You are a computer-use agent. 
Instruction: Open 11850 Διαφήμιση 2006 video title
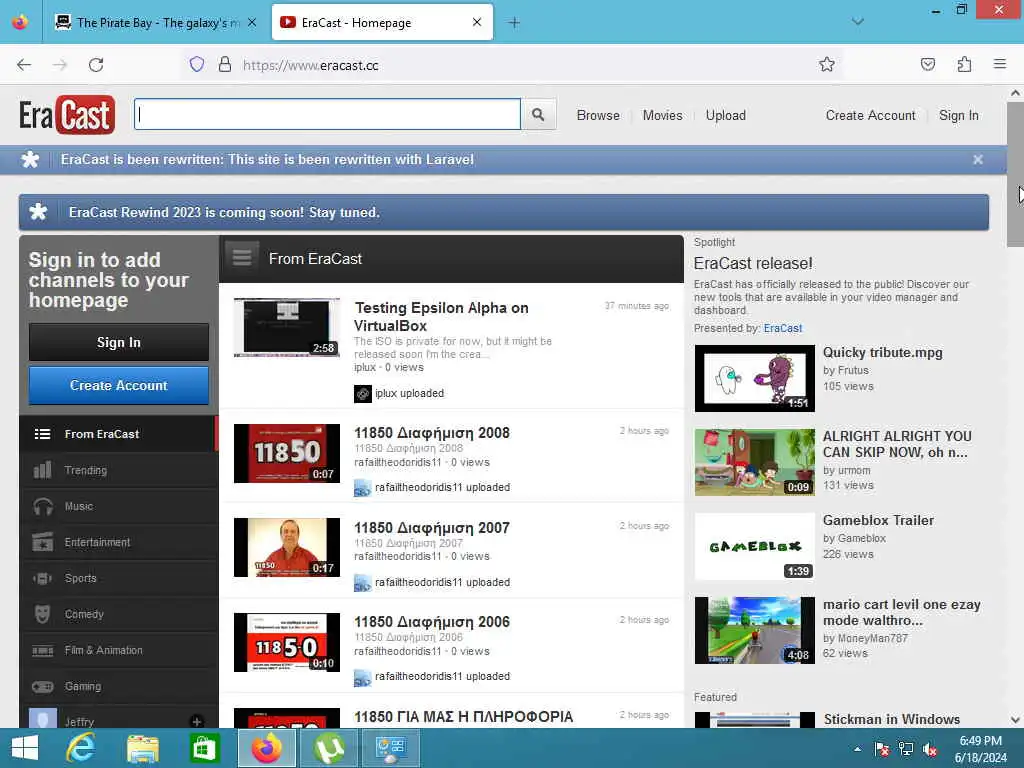432,622
